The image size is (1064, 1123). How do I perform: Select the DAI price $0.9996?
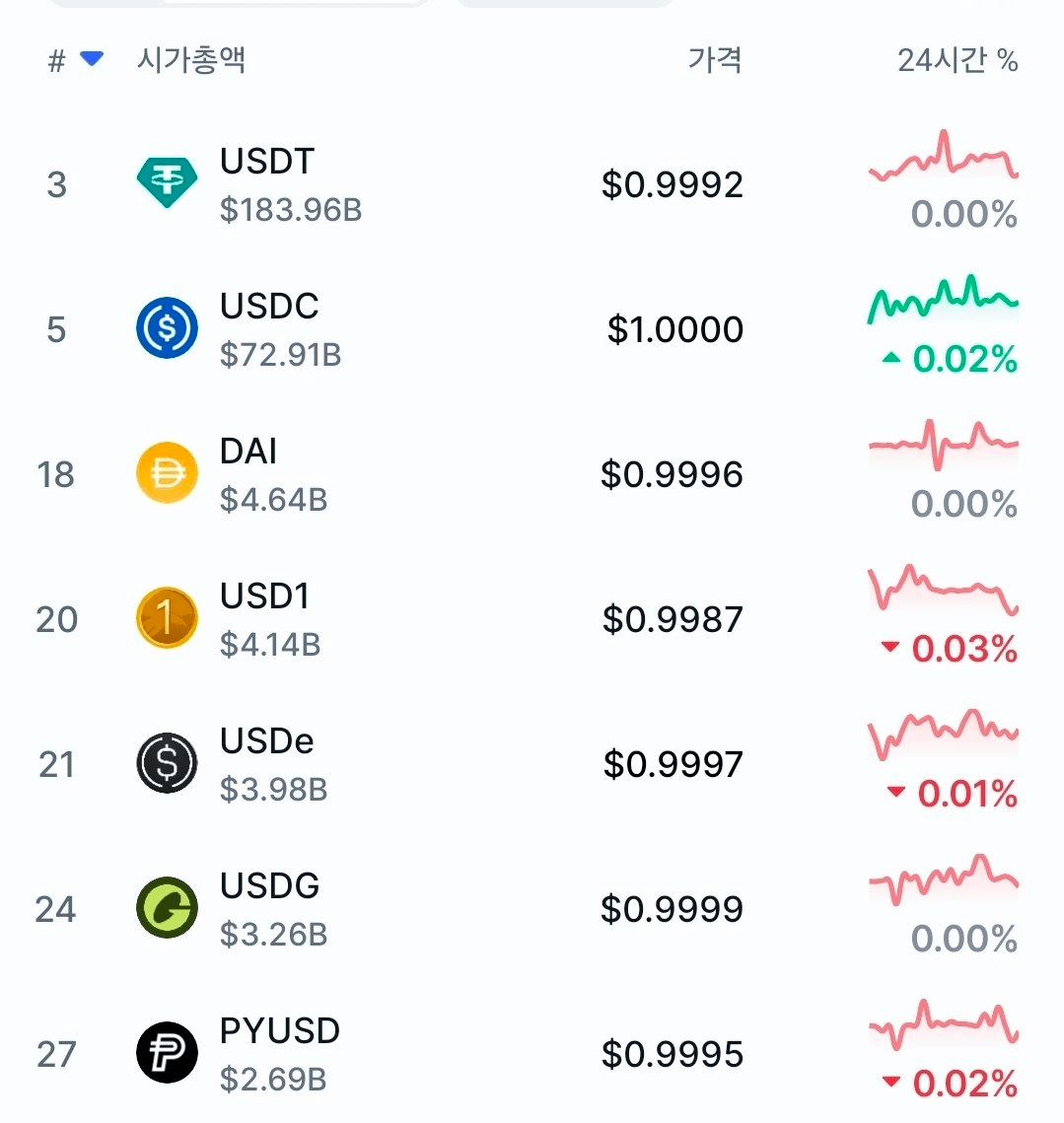pos(672,474)
